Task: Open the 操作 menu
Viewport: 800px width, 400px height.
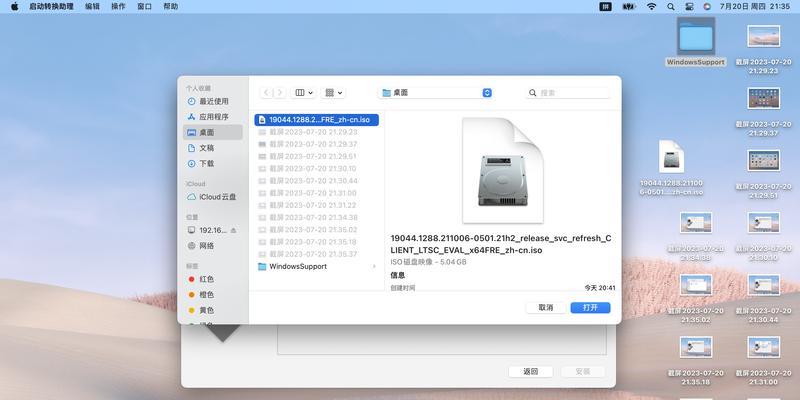Action: point(118,7)
